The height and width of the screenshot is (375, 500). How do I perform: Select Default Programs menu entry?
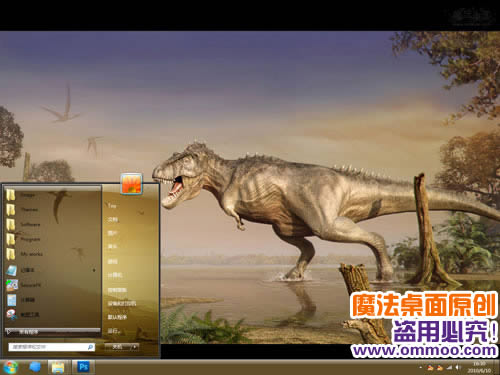117,317
